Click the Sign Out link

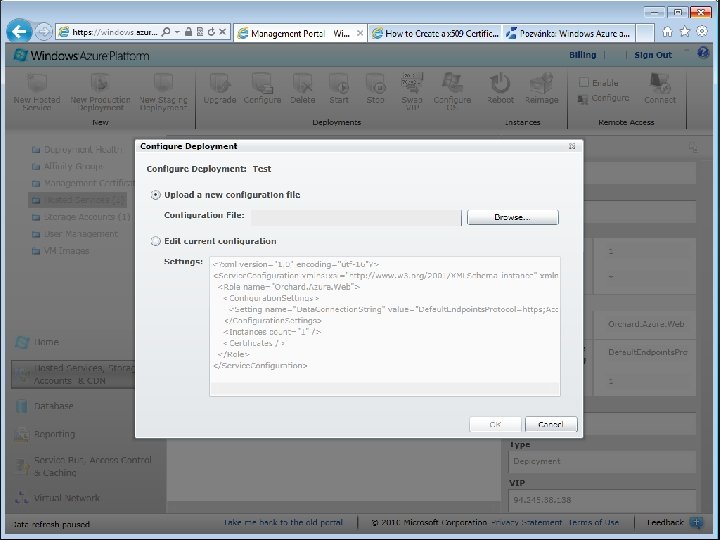[653, 55]
